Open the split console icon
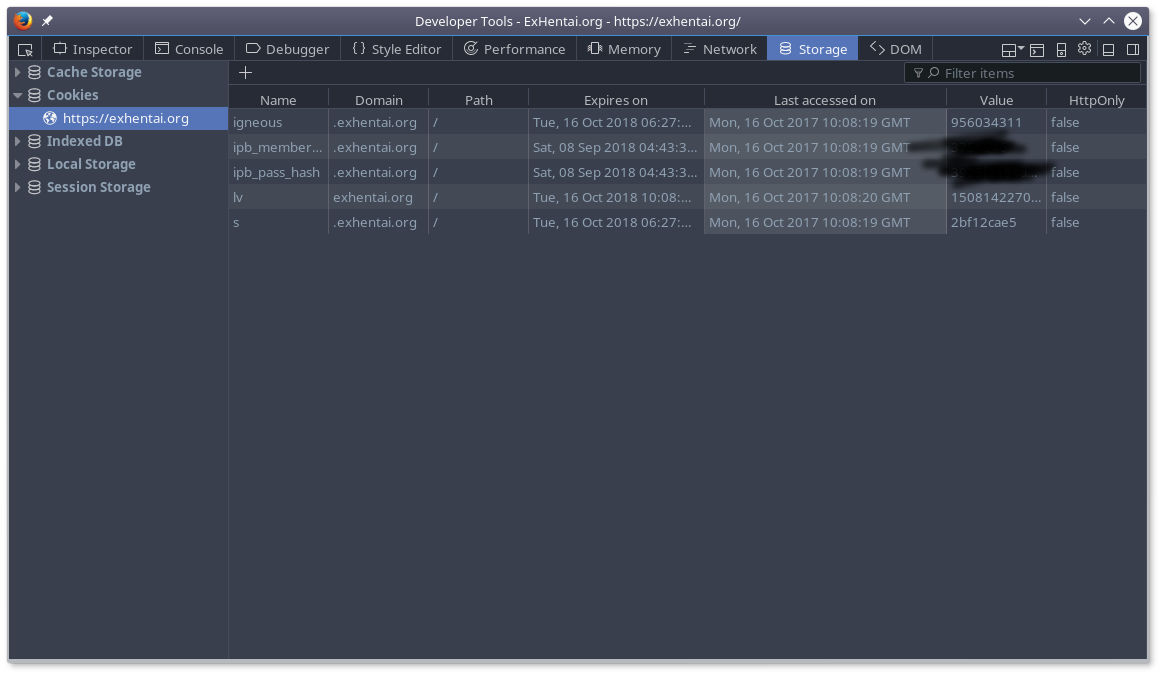Viewport: 1162px width, 676px height. (x=1037, y=49)
